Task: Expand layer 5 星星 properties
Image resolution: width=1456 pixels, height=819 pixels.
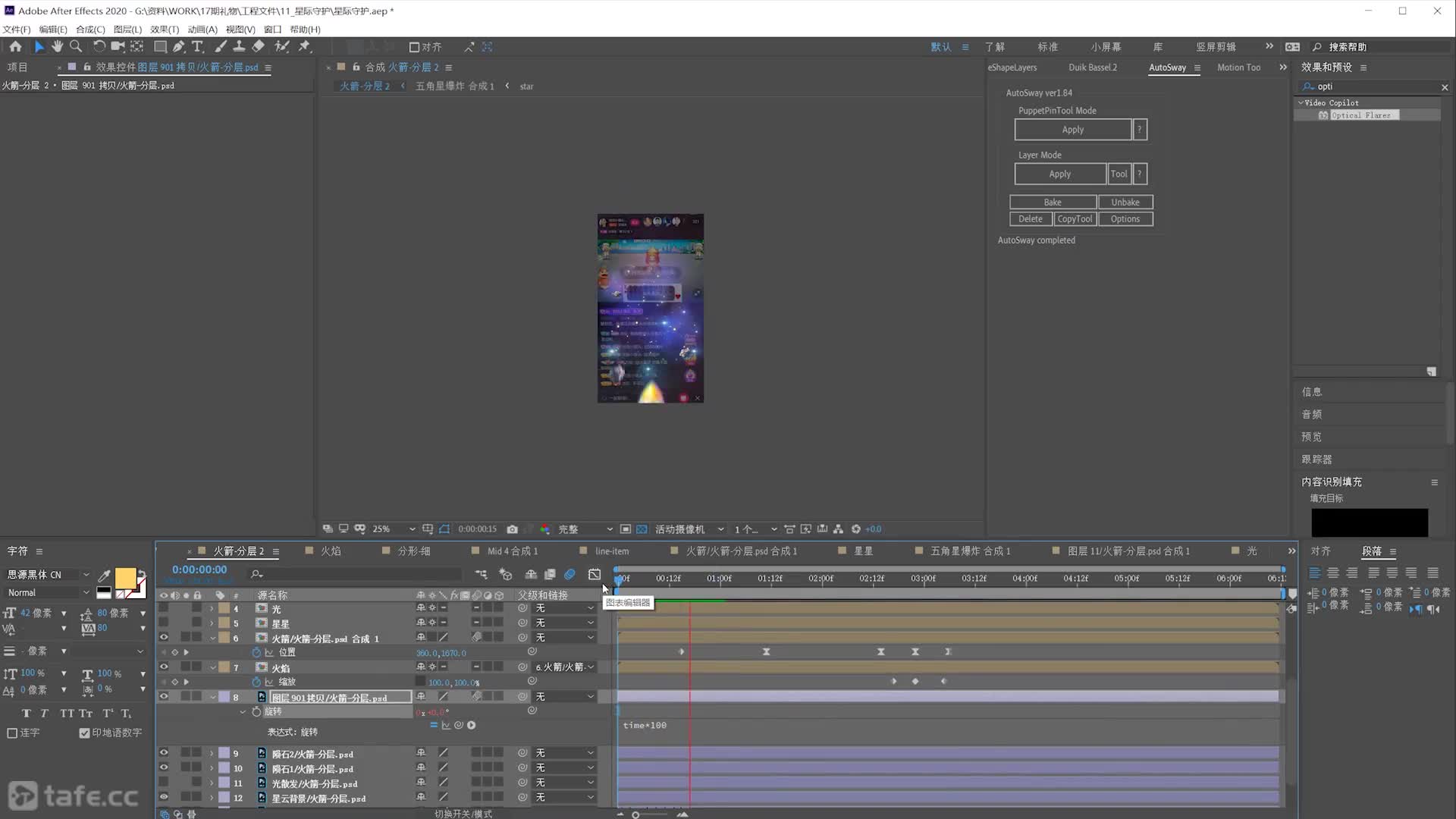Action: 212,623
